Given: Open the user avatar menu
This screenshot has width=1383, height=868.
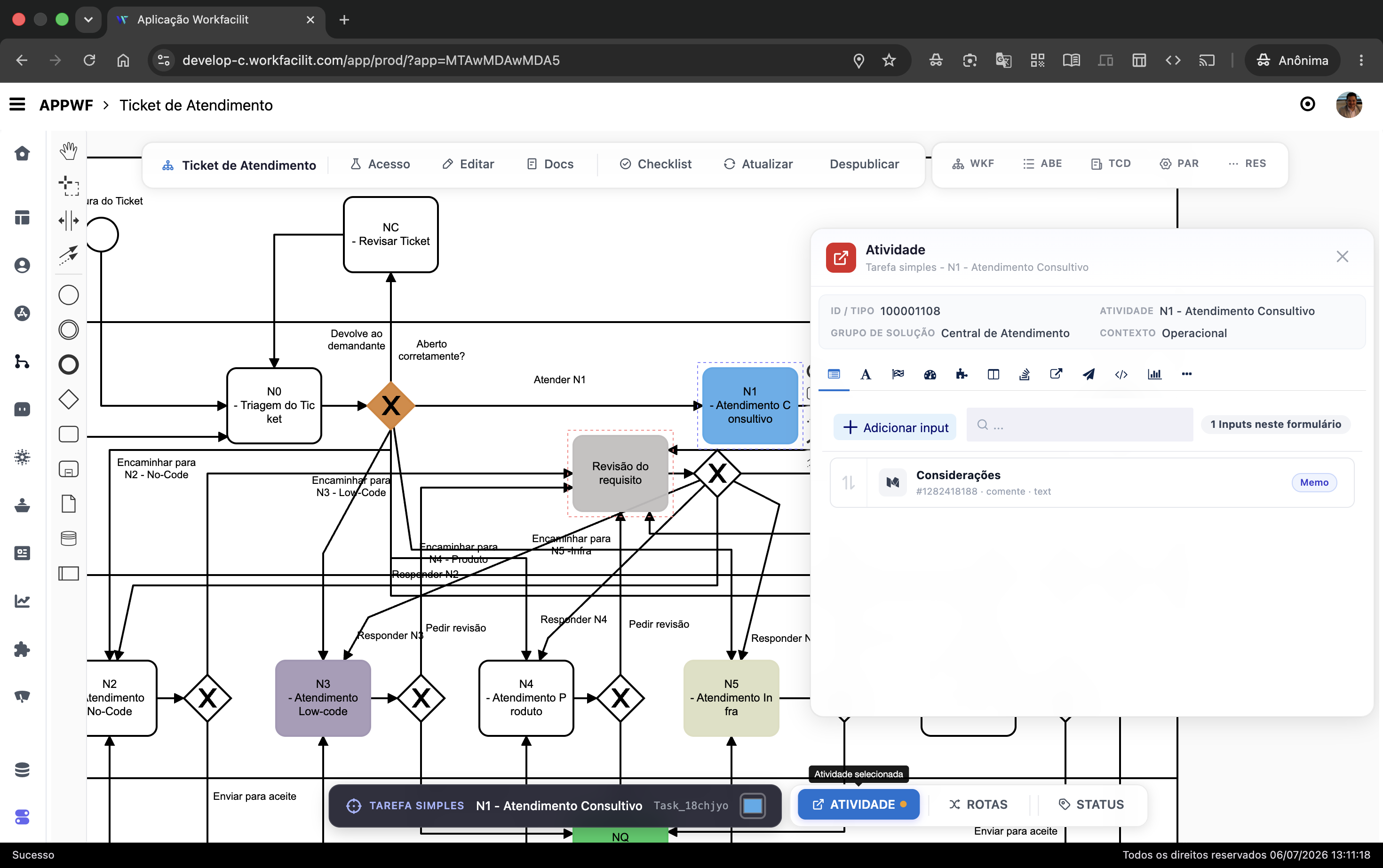Looking at the screenshot, I should pos(1349,105).
